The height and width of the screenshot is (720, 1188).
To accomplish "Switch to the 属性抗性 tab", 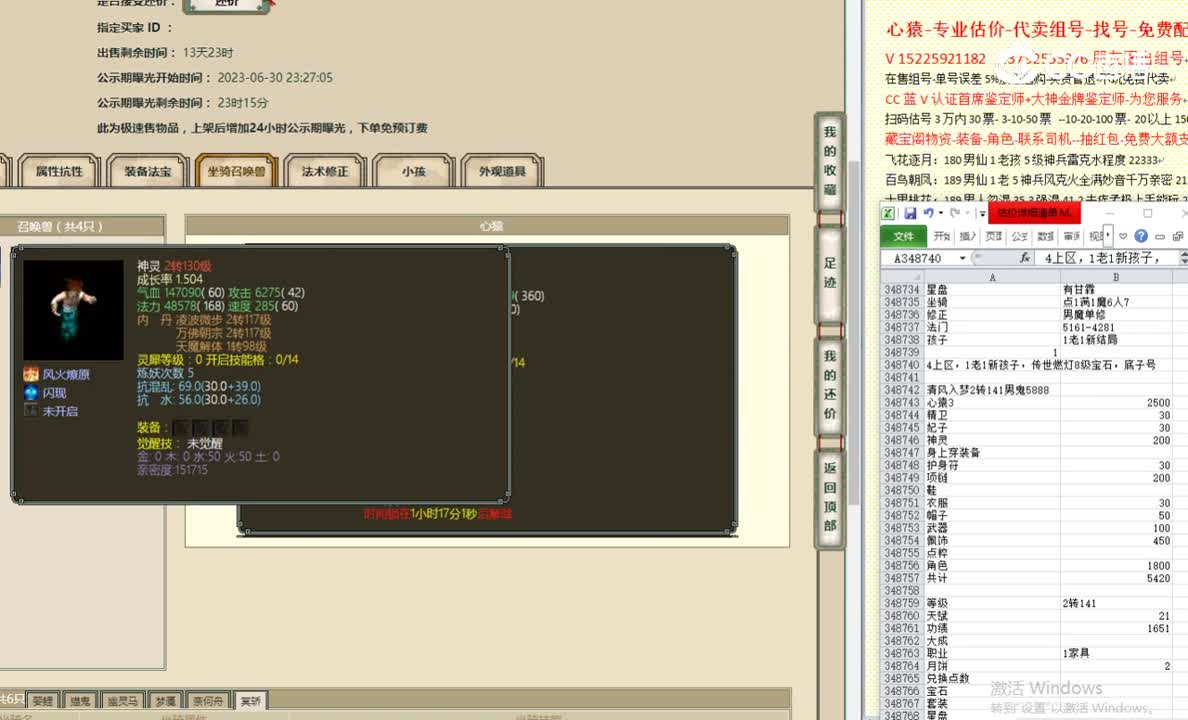I will pos(59,172).
